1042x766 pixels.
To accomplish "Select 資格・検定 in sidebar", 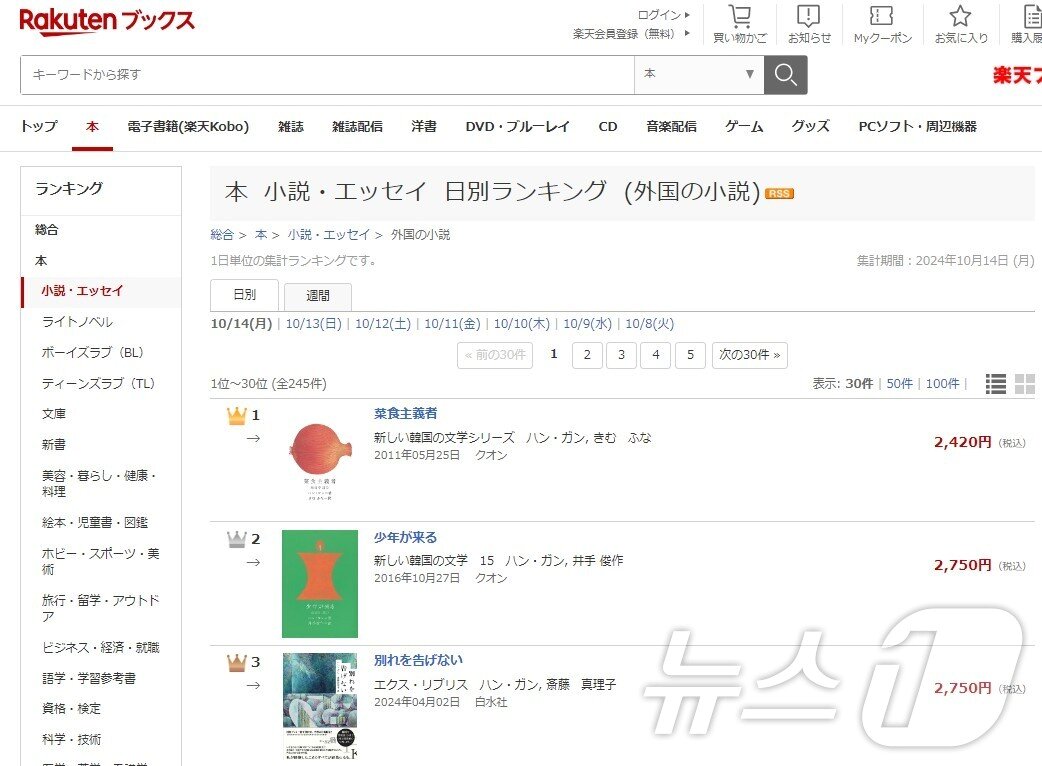I will tap(71, 709).
